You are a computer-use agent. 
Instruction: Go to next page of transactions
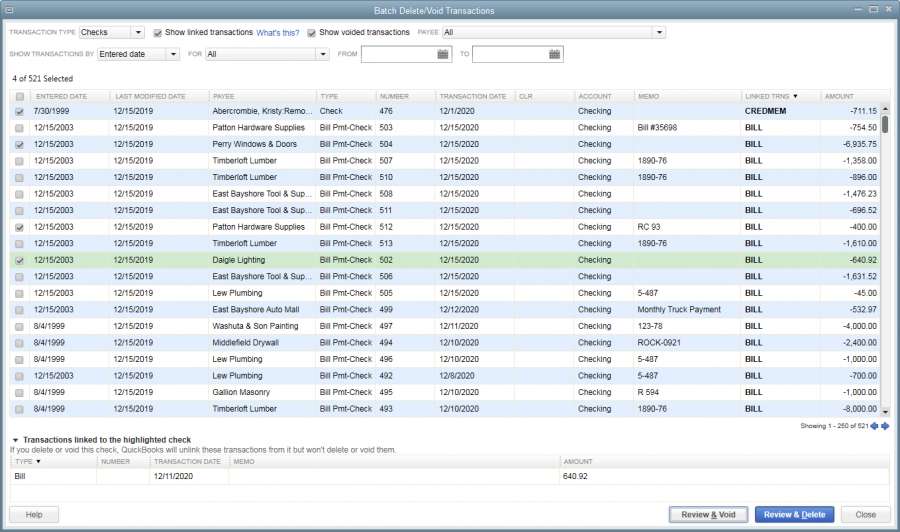[885, 426]
